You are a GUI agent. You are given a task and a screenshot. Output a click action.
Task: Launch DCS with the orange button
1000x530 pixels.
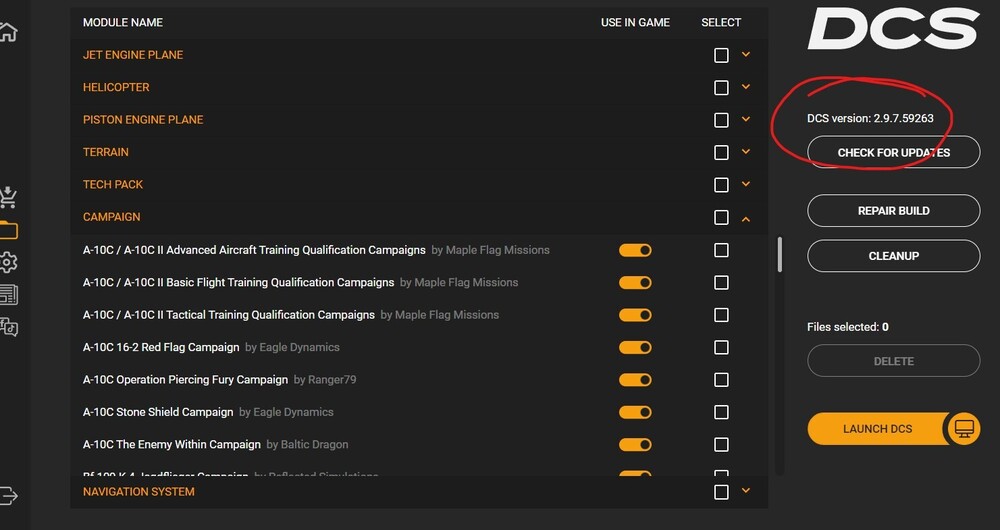(x=878, y=429)
